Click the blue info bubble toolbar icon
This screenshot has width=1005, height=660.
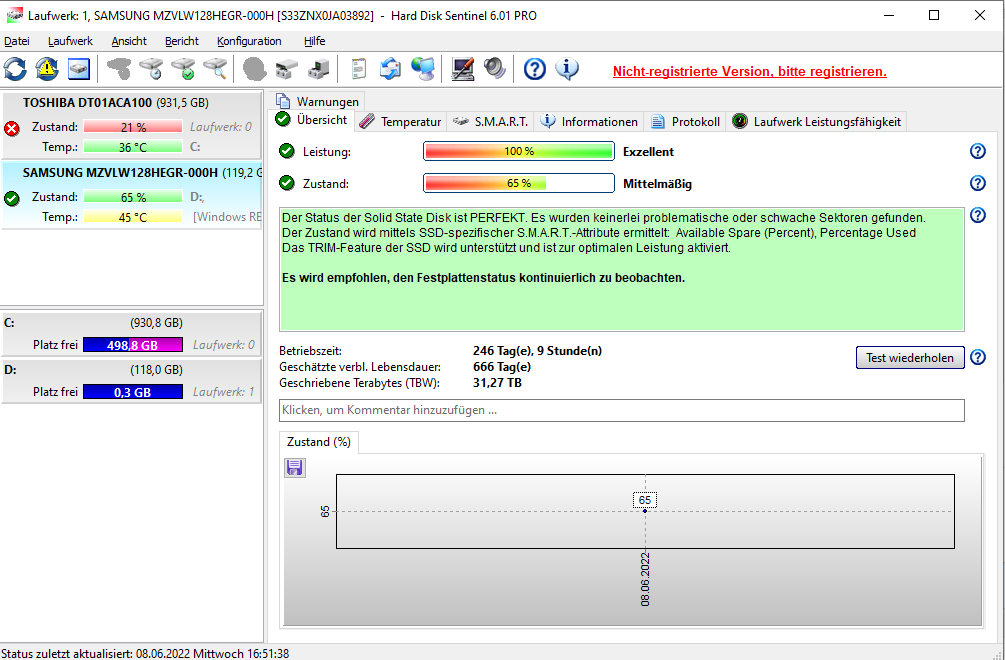[567, 69]
